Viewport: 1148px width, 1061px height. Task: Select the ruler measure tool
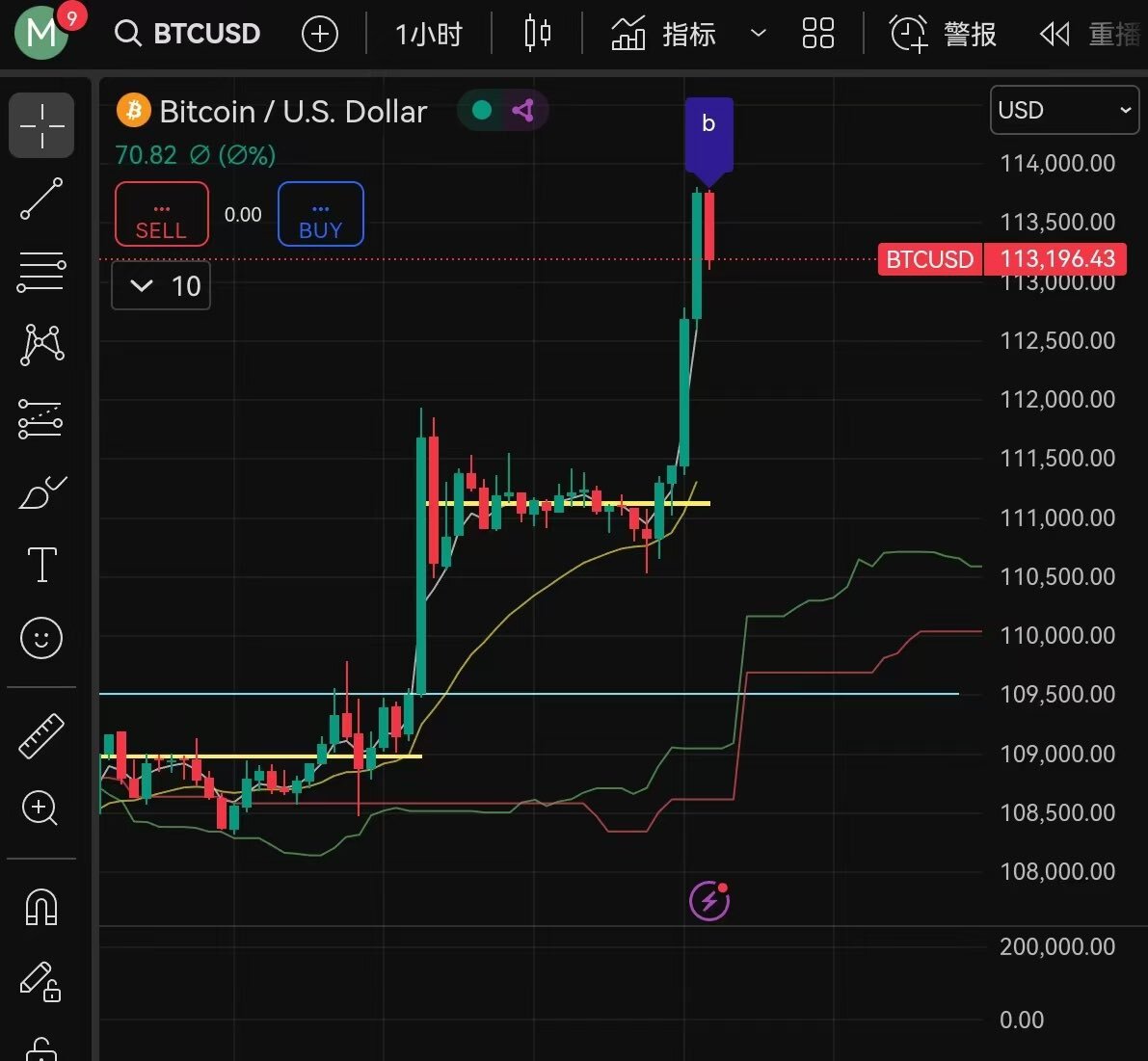(x=41, y=735)
